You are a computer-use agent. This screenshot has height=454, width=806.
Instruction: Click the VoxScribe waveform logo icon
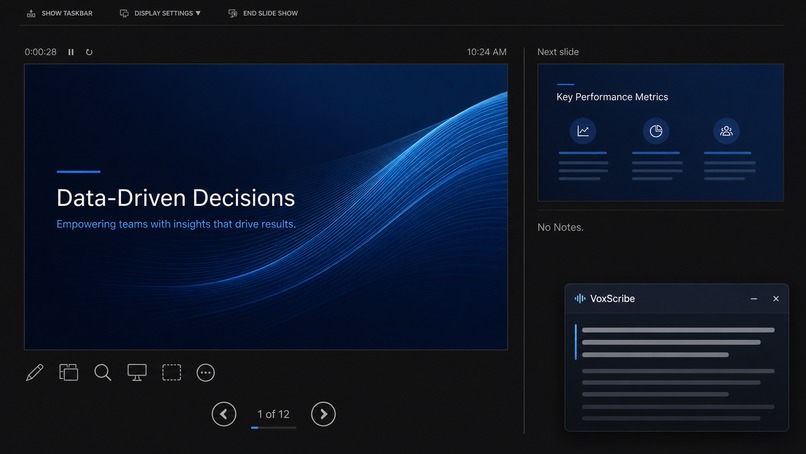point(580,299)
